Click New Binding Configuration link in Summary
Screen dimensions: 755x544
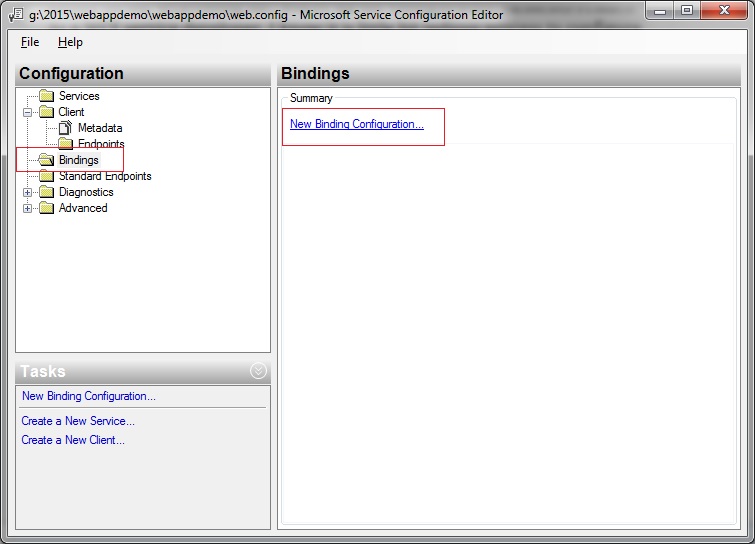pos(357,124)
